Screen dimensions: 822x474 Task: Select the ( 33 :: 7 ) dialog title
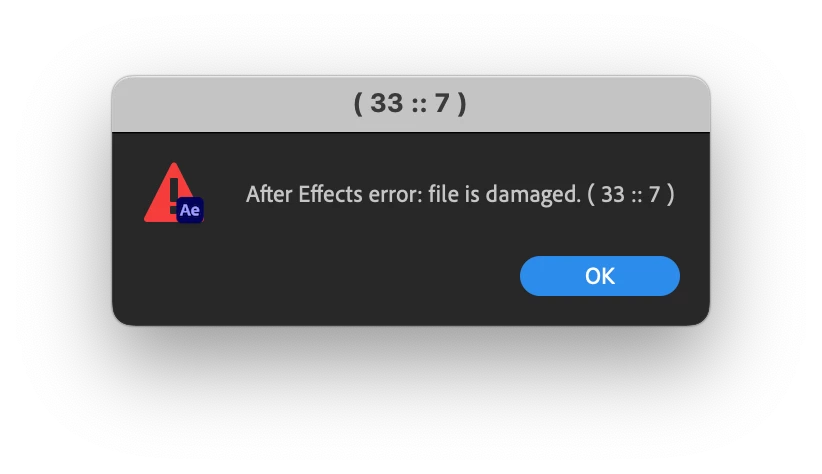410,103
